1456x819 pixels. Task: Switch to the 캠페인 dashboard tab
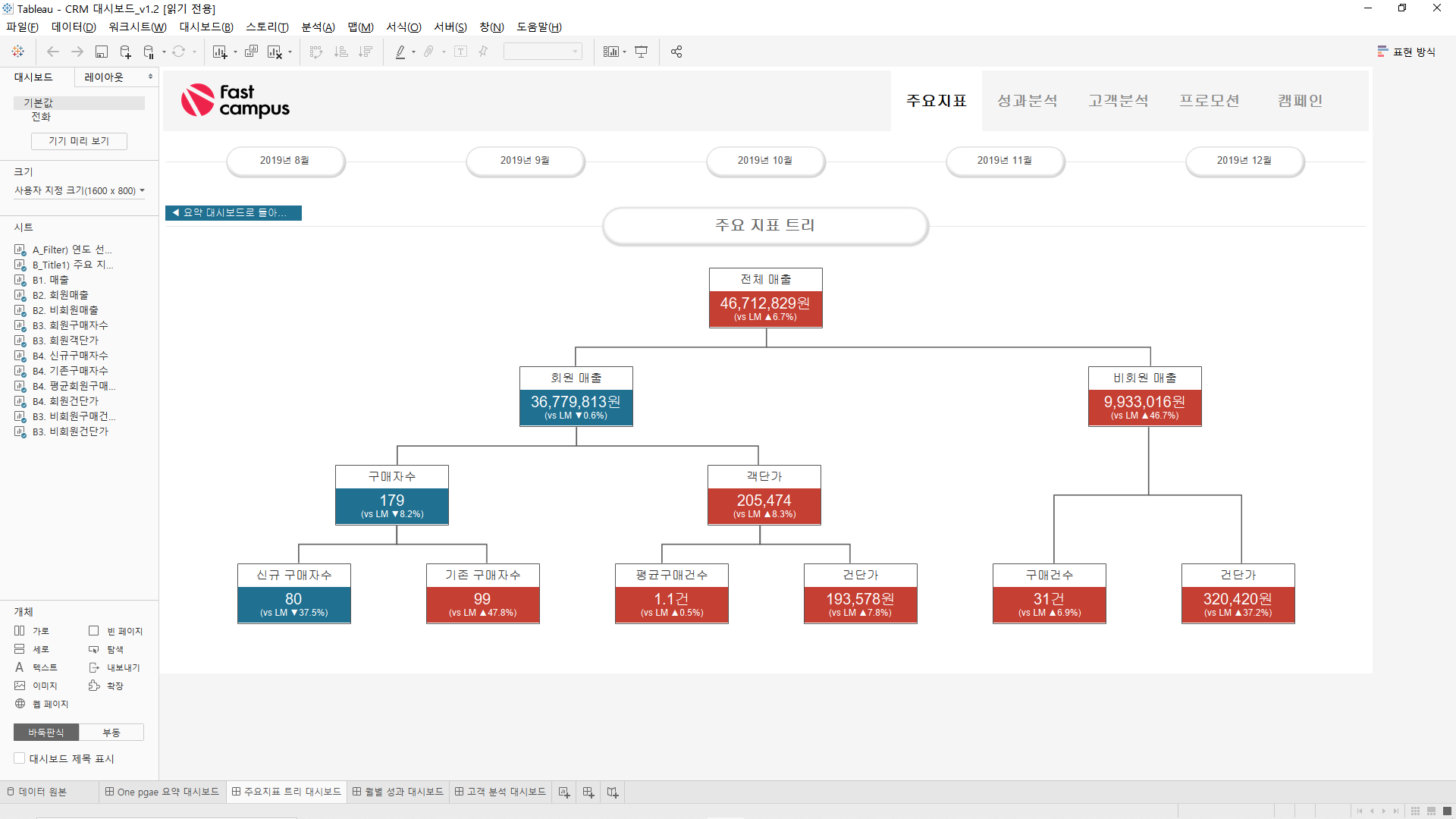coord(1300,101)
